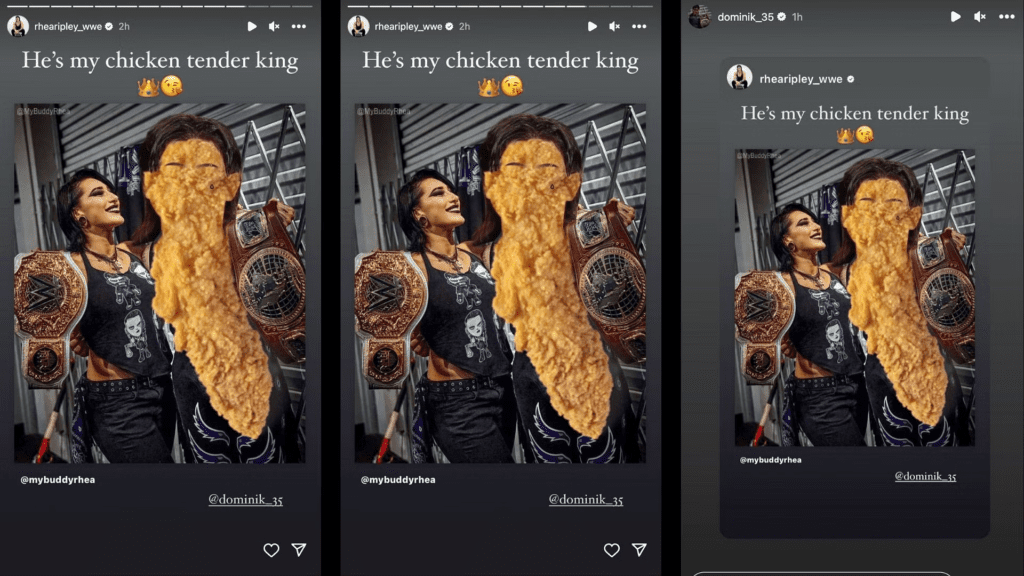The height and width of the screenshot is (576, 1024).
Task: Share the first story via send icon
Action: (x=299, y=550)
